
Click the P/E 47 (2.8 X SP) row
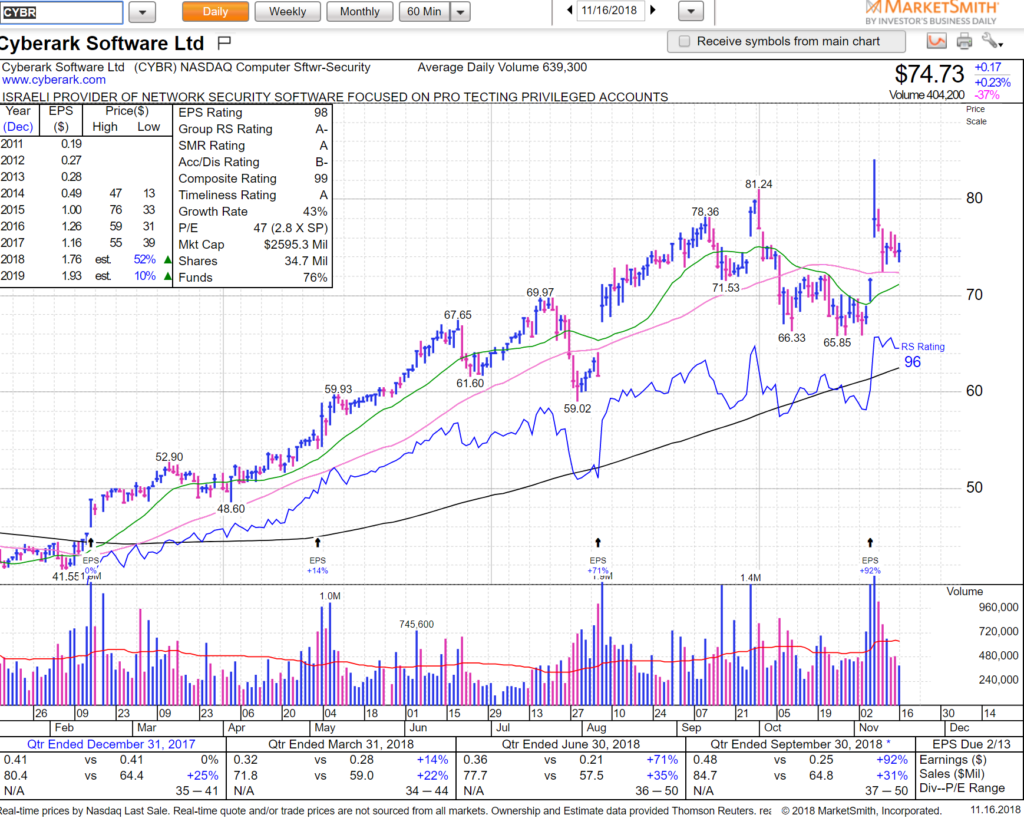253,228
